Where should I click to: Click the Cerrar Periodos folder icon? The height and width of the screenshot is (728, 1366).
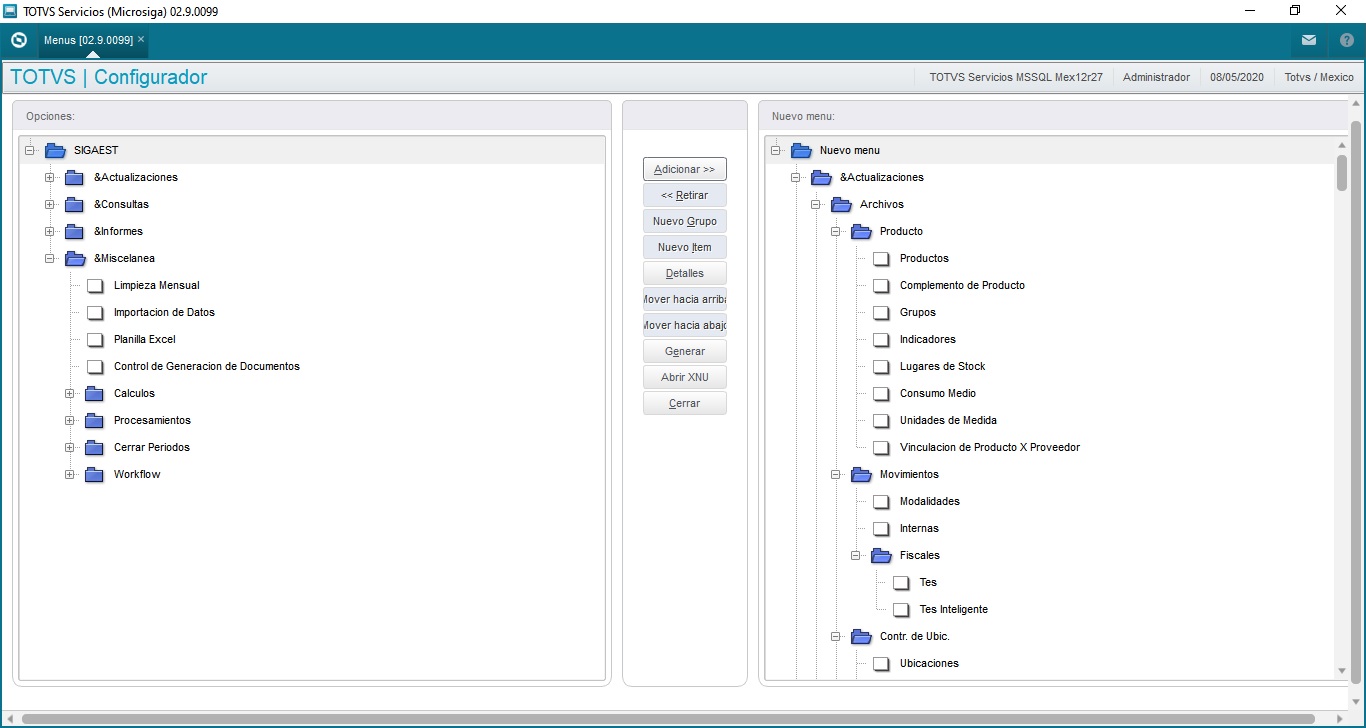point(95,447)
